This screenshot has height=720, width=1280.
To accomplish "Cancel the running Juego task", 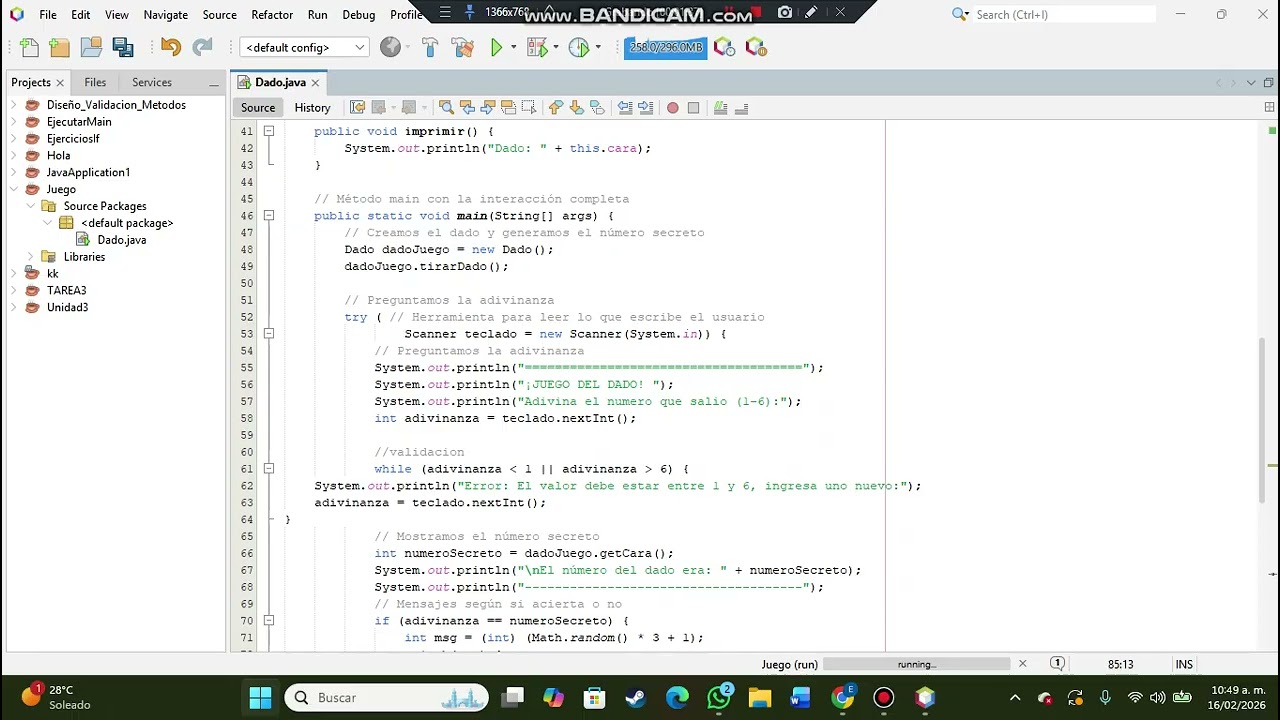I will [1022, 664].
